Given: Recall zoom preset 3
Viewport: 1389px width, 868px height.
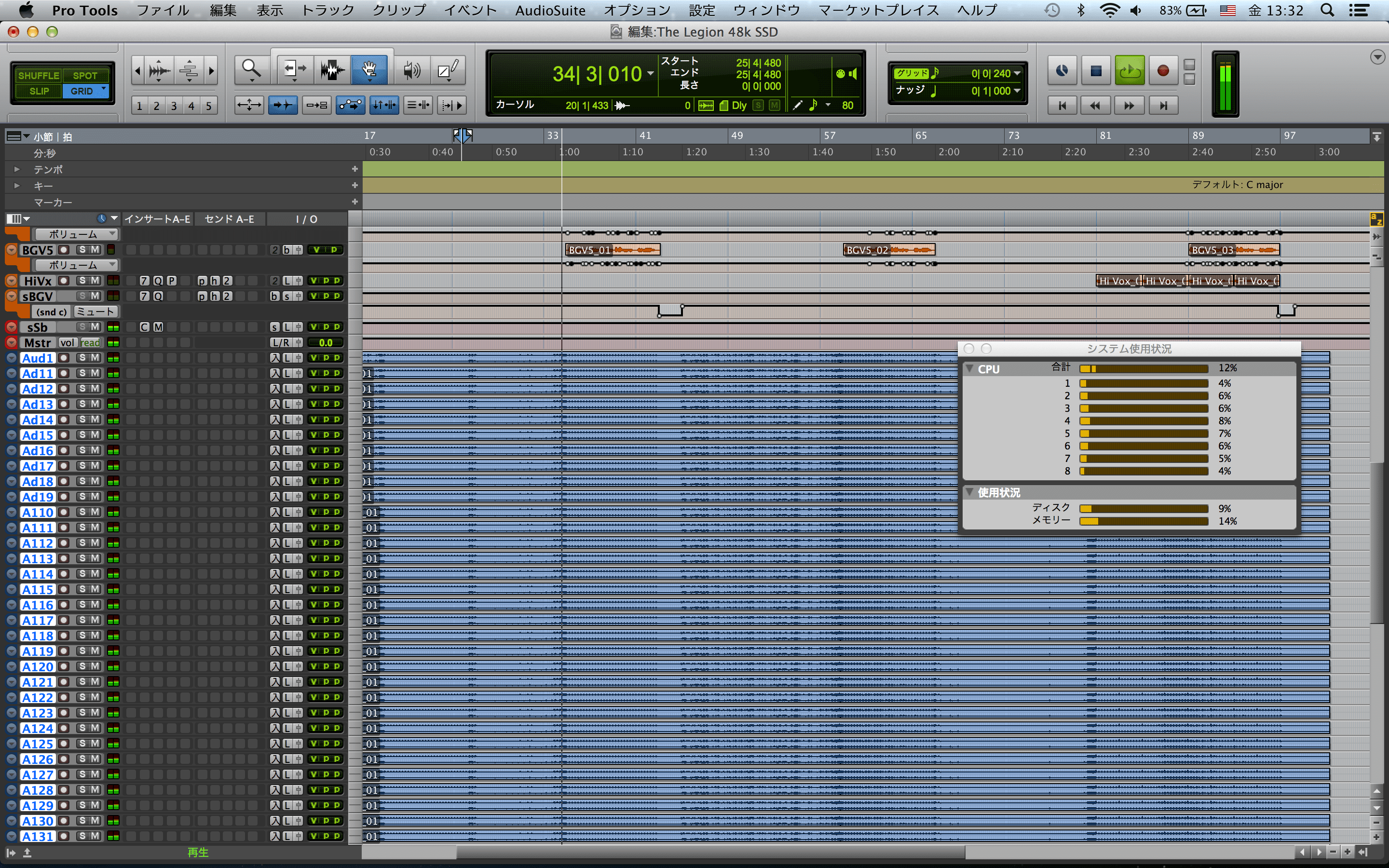Looking at the screenshot, I should [x=174, y=106].
